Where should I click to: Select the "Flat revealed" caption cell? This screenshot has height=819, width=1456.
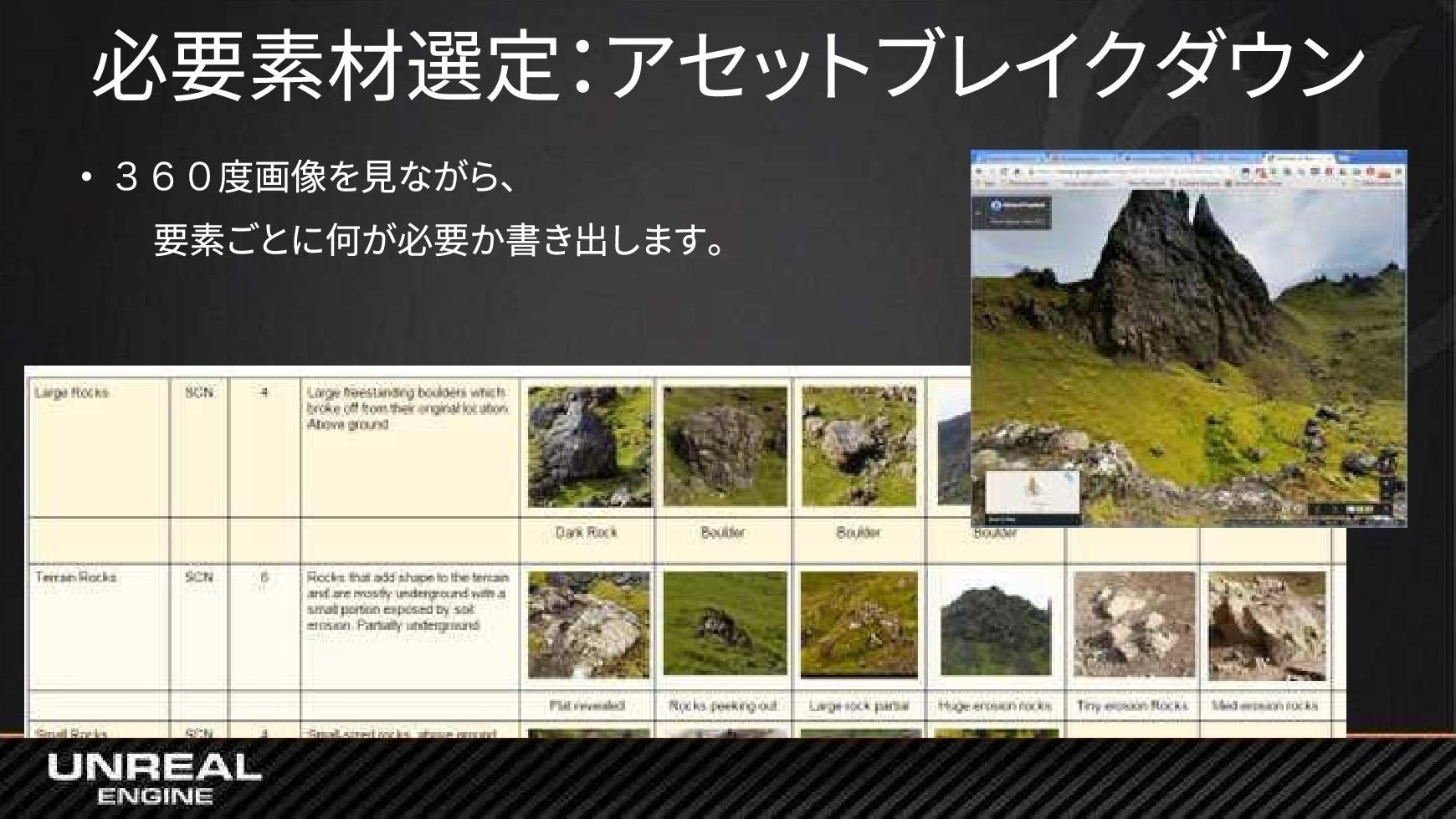coord(587,705)
